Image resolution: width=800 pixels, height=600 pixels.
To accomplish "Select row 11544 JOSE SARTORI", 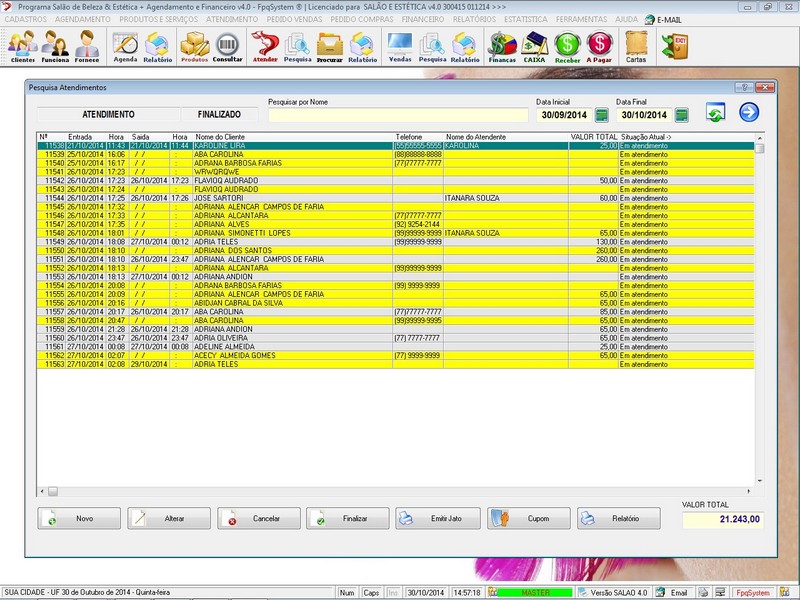I will 395,198.
